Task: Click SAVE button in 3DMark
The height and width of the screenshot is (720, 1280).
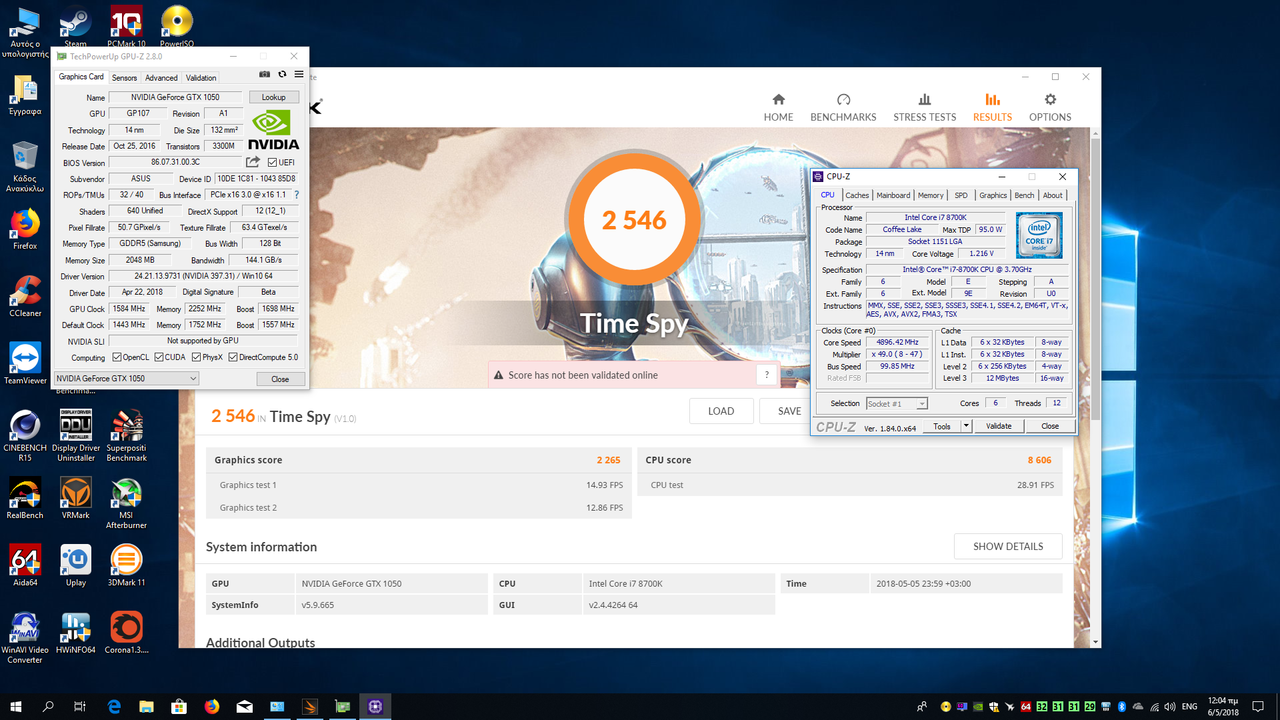Action: pos(789,411)
